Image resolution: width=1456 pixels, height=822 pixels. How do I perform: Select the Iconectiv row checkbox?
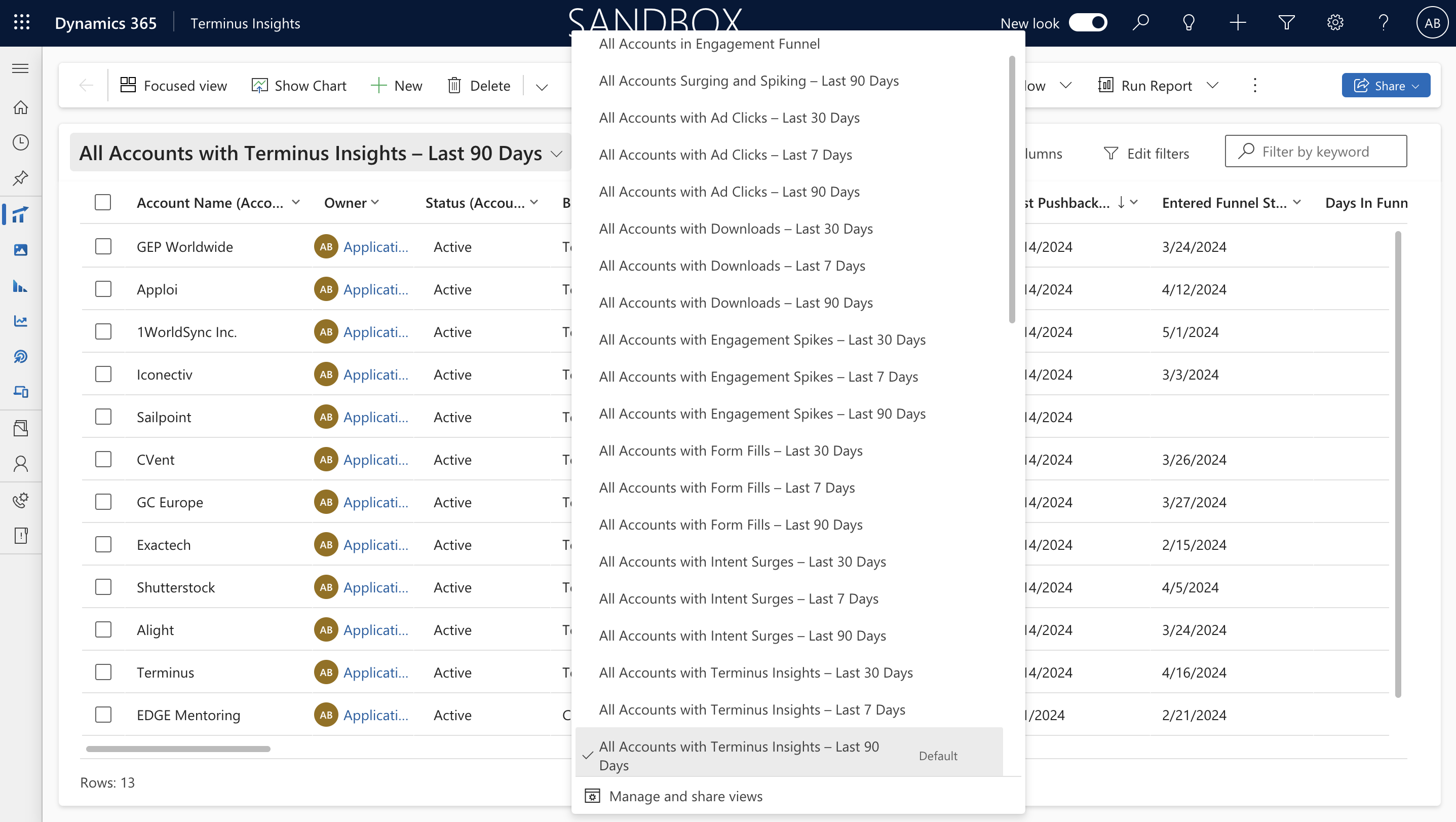[103, 374]
